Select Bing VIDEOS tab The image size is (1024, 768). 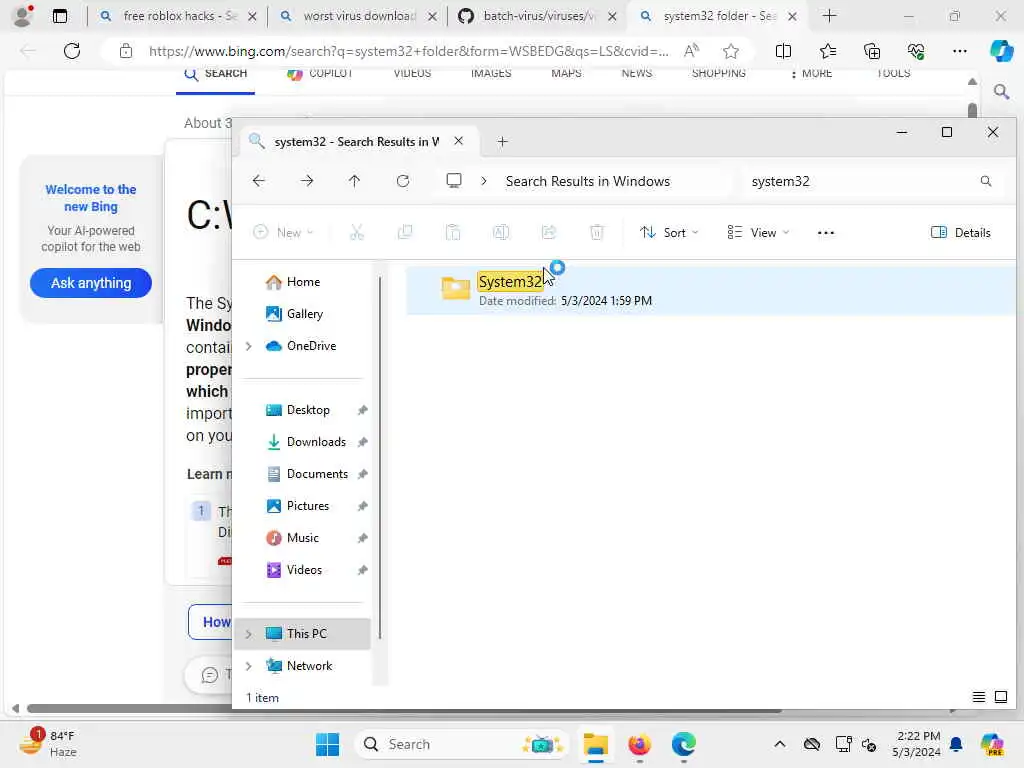412,74
